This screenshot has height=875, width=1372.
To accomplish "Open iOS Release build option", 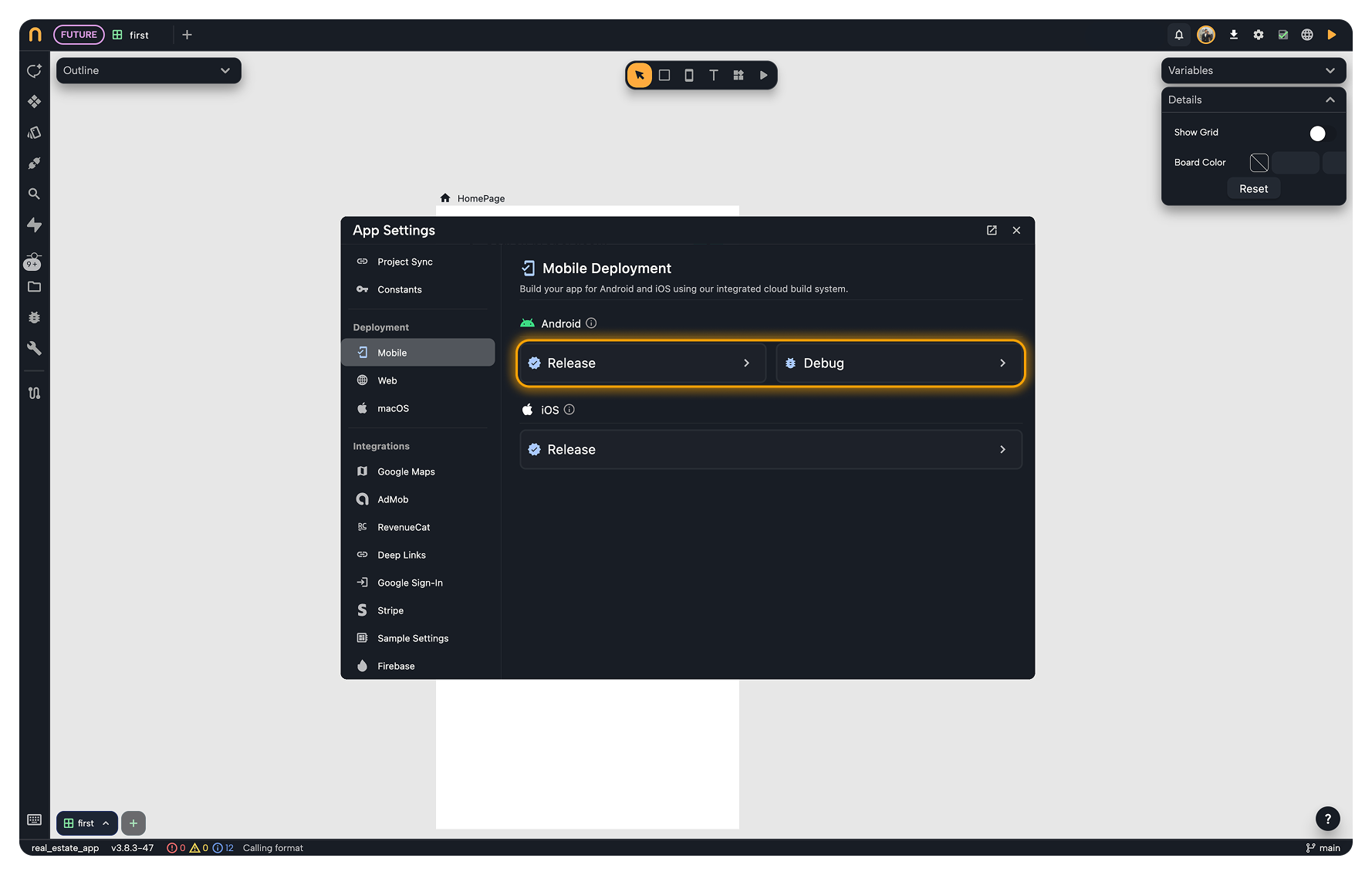I will [x=771, y=450].
